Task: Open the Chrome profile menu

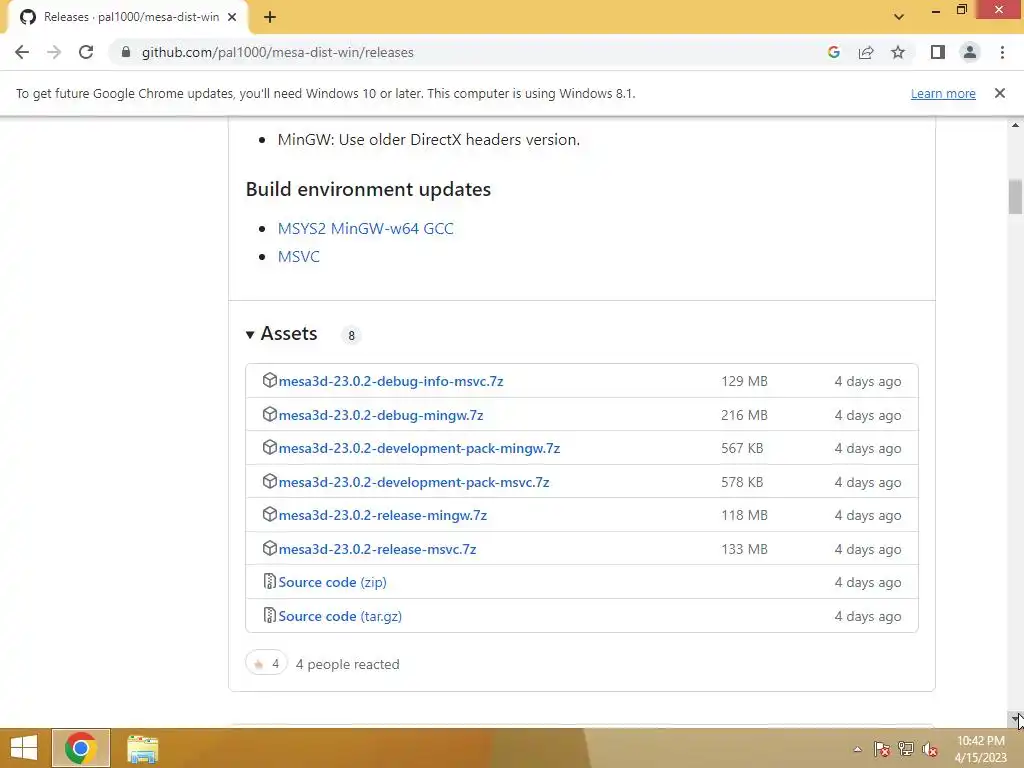Action: tap(970, 52)
